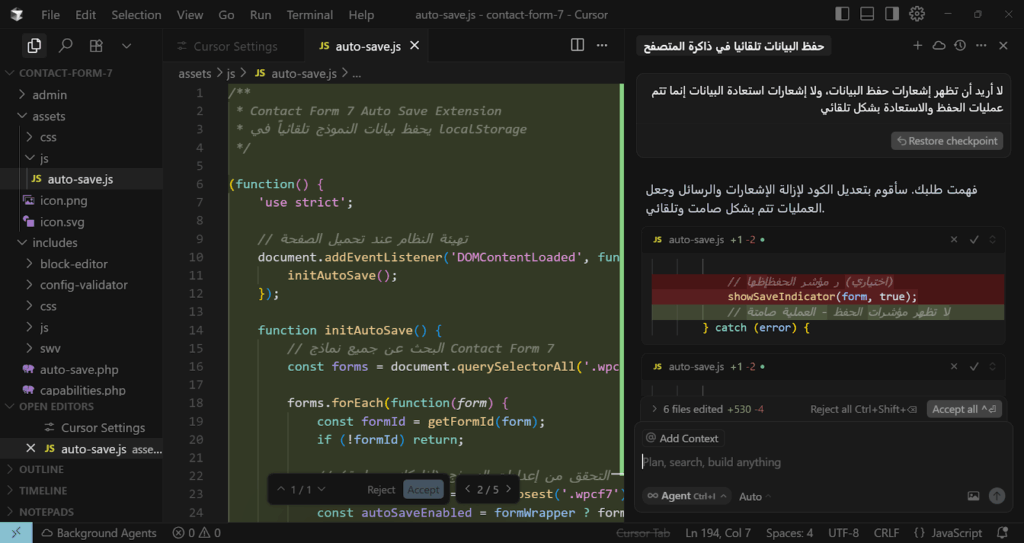Open the File menu
This screenshot has width=1024, height=543.
[x=50, y=14]
